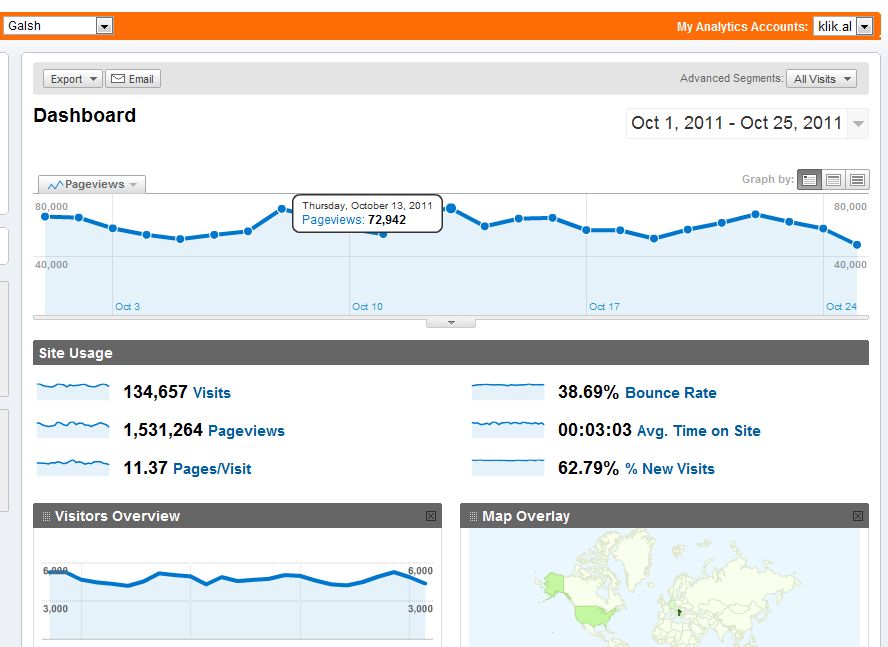The image size is (888, 647).
Task: Collapse the graph with bottom expander arrow
Action: pyautogui.click(x=451, y=323)
